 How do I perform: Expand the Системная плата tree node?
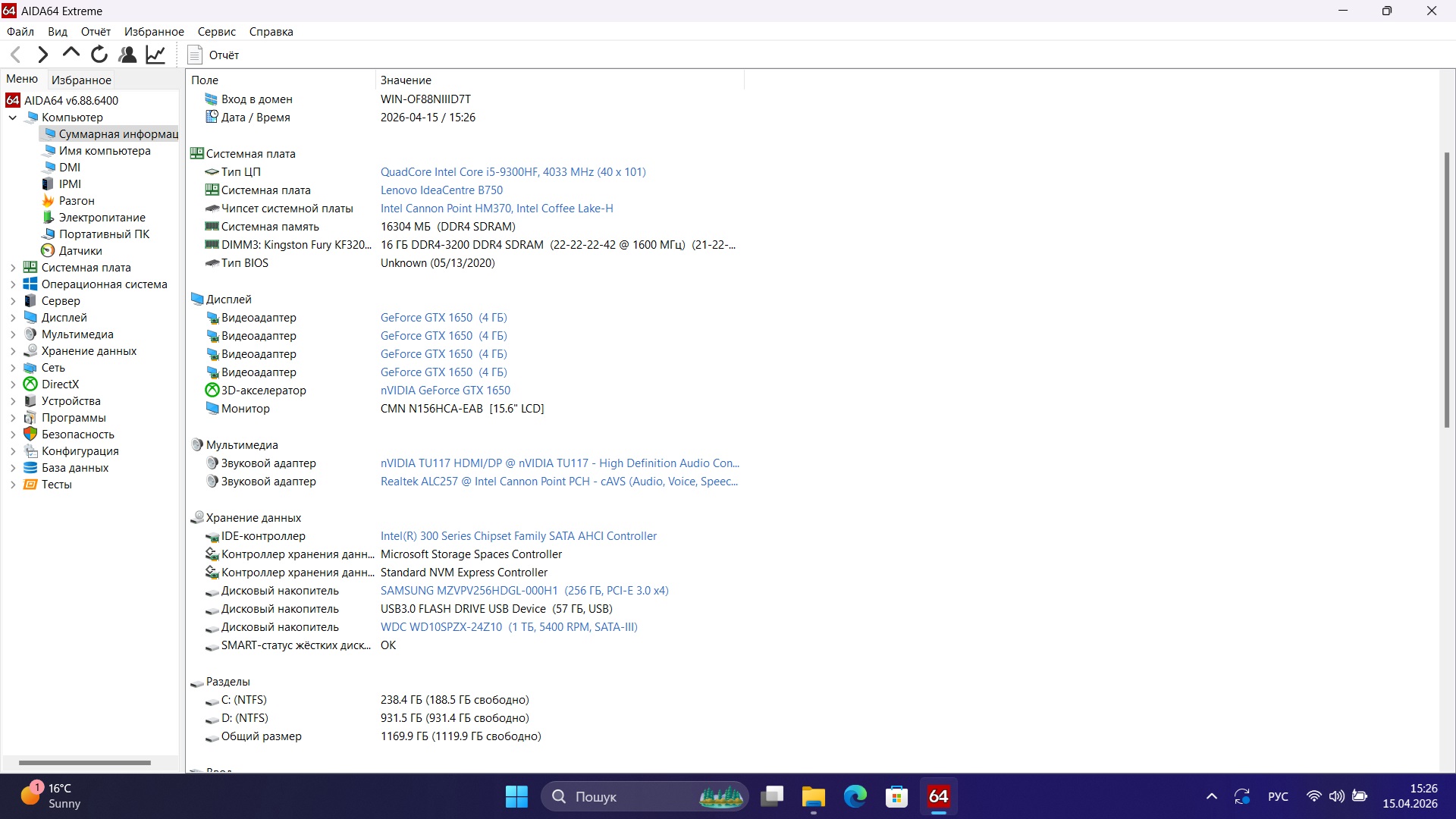[x=12, y=267]
